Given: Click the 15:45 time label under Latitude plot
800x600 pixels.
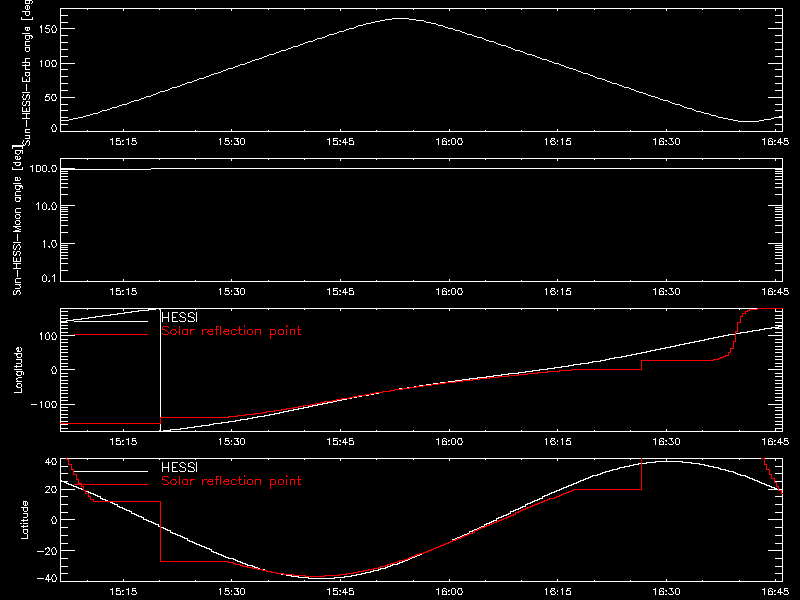Looking at the screenshot, I should tap(340, 592).
